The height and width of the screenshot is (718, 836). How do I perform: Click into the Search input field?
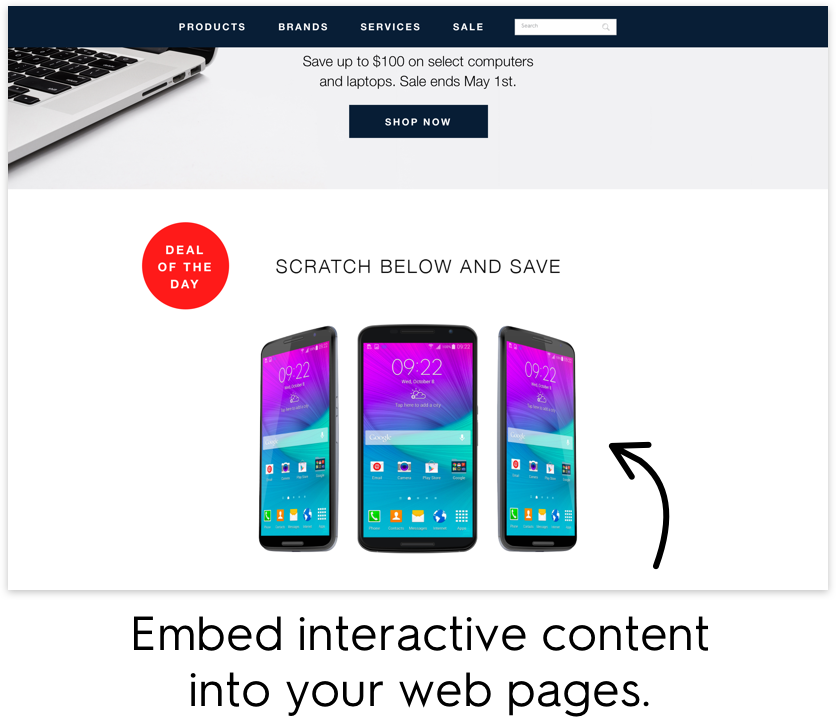click(x=560, y=27)
